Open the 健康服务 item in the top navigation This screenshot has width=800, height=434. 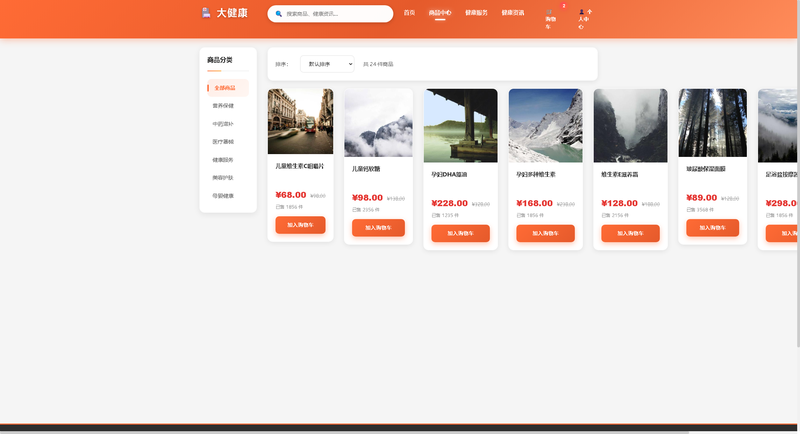pos(476,13)
